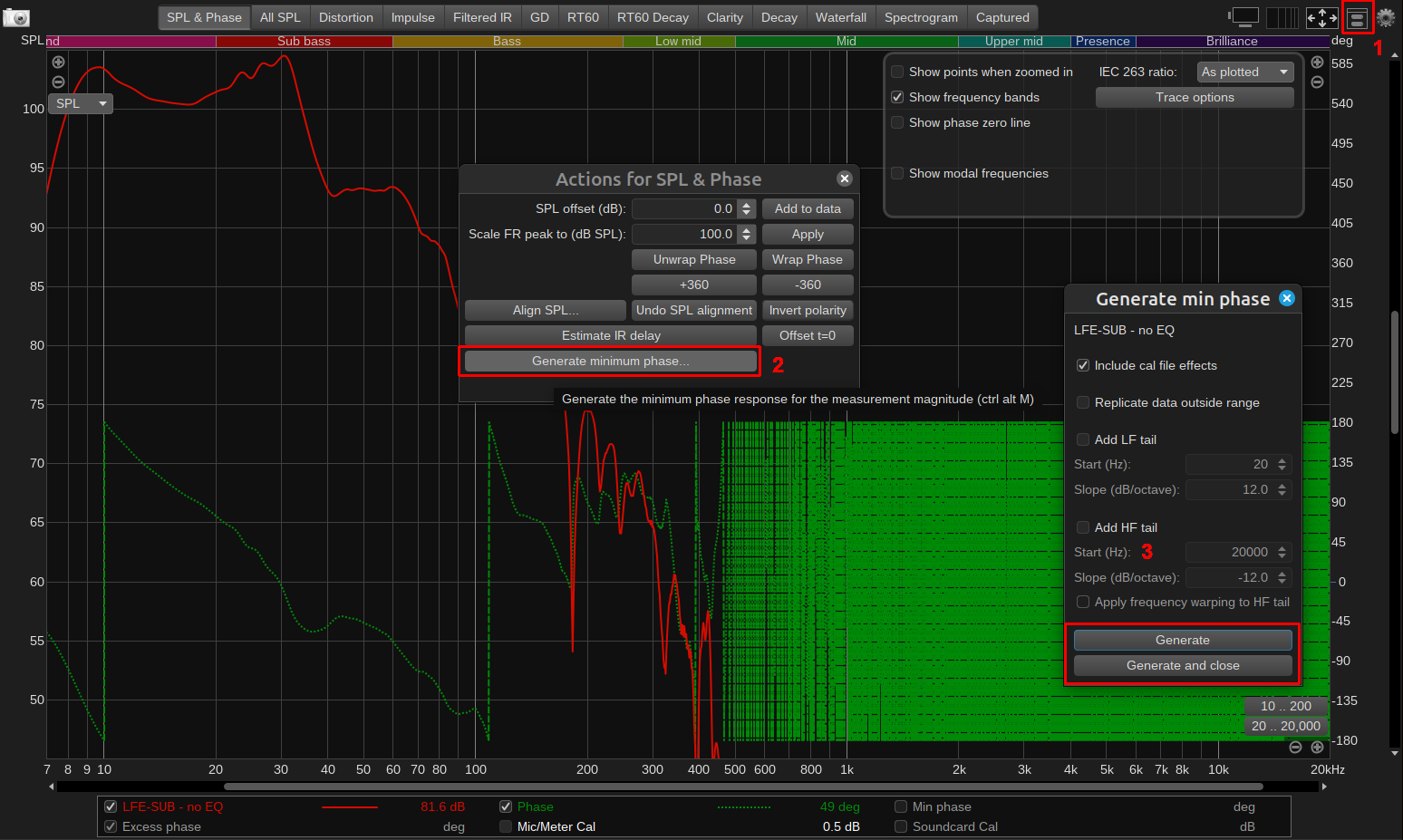Click the Unwrap Phase button
1403x840 pixels.
tap(694, 259)
